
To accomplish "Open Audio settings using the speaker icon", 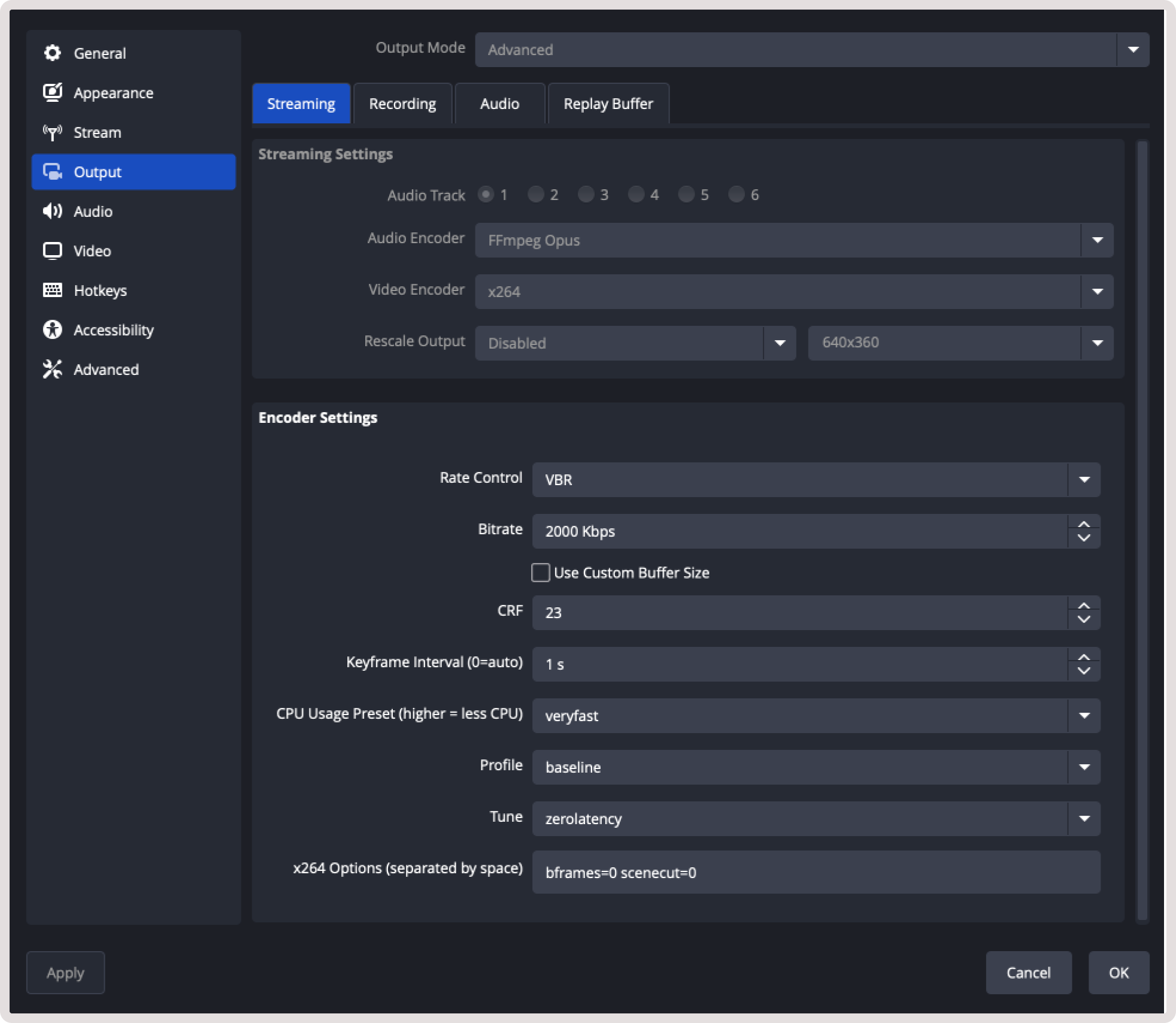I will coord(53,211).
